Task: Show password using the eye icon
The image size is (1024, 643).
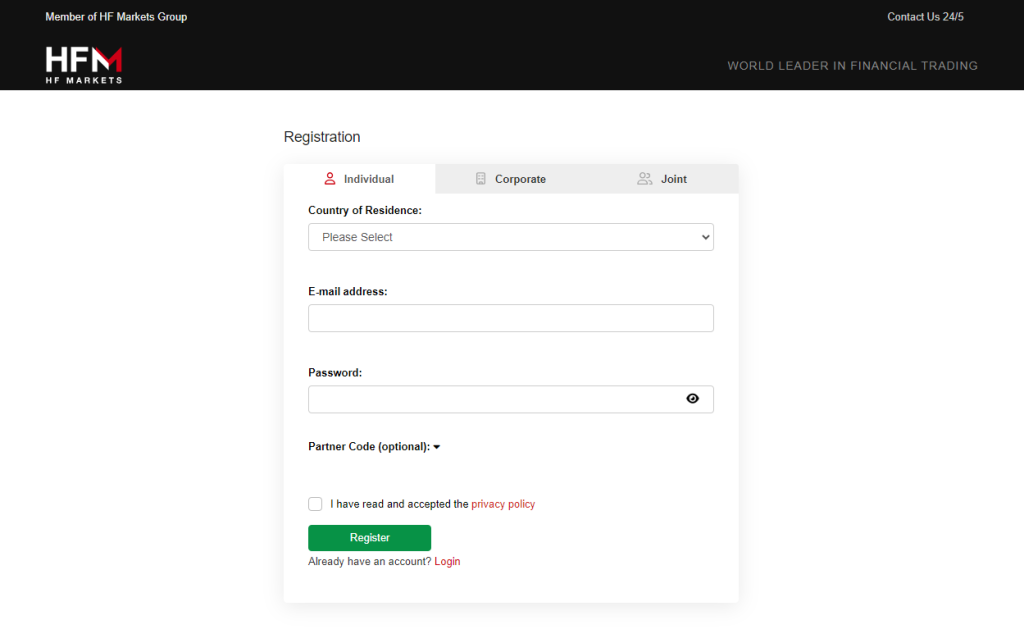Action: point(693,399)
